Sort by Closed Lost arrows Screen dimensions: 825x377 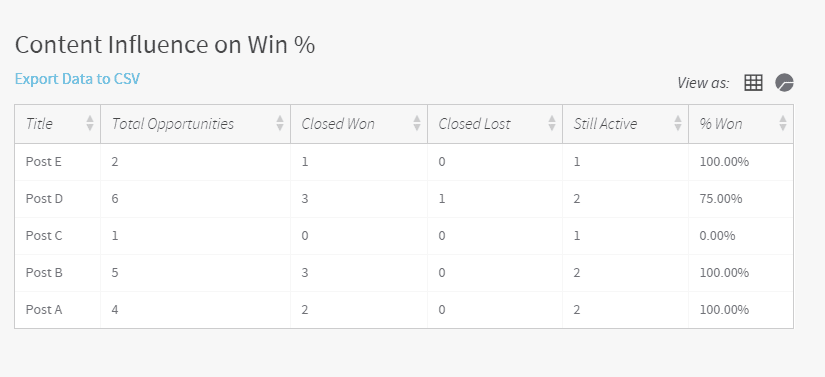[x=552, y=123]
